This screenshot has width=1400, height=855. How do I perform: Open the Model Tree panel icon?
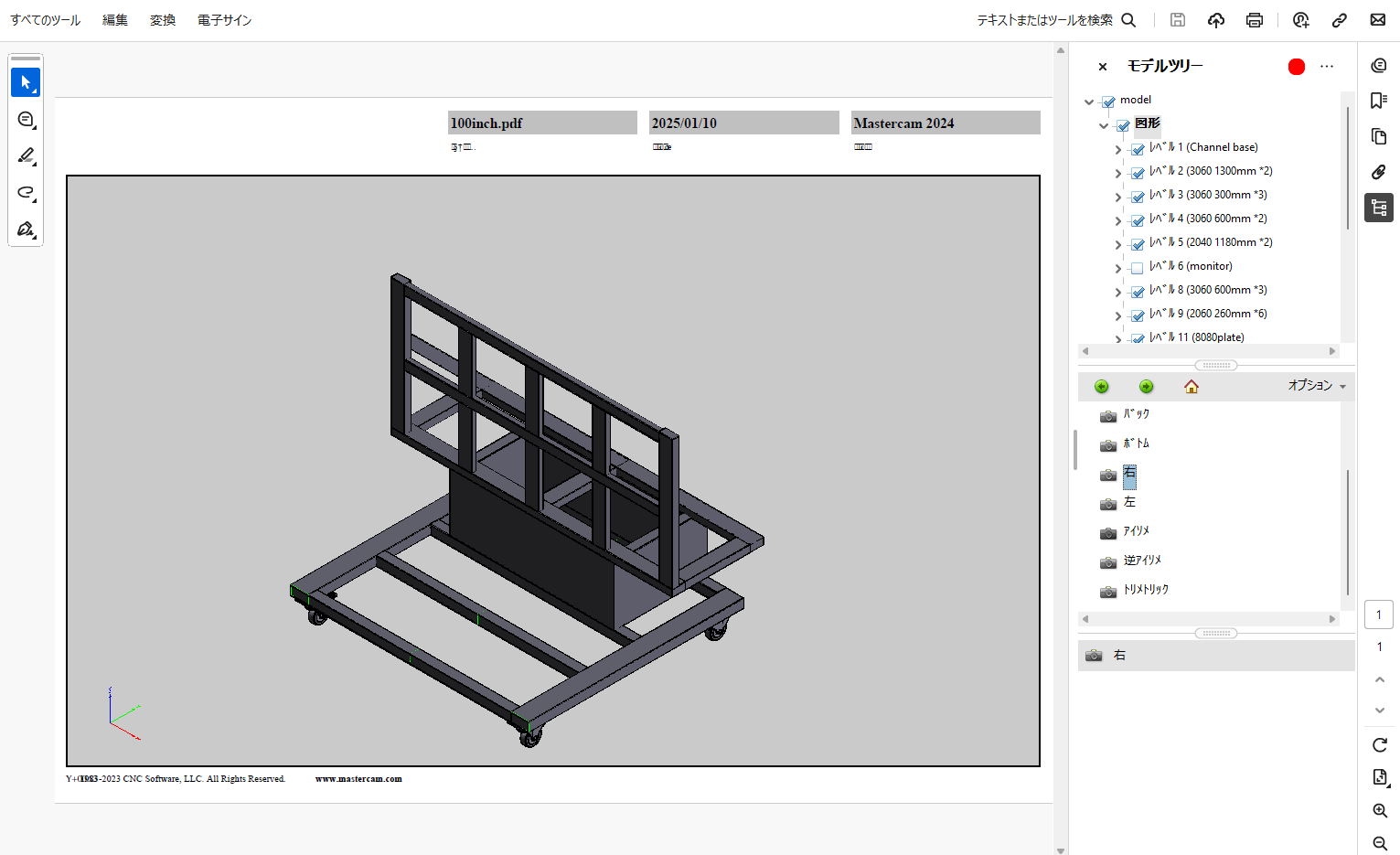tap(1378, 207)
